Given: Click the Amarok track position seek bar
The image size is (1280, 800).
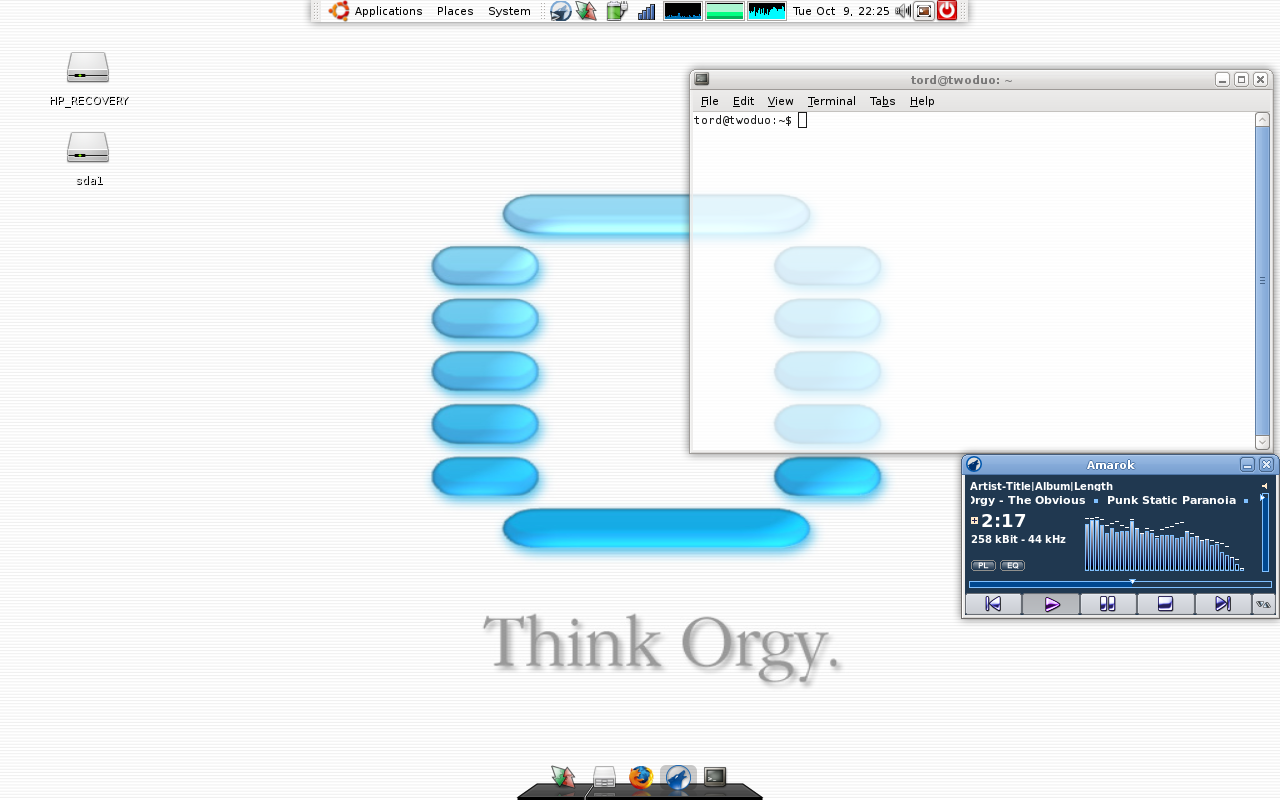Looking at the screenshot, I should point(1120,584).
